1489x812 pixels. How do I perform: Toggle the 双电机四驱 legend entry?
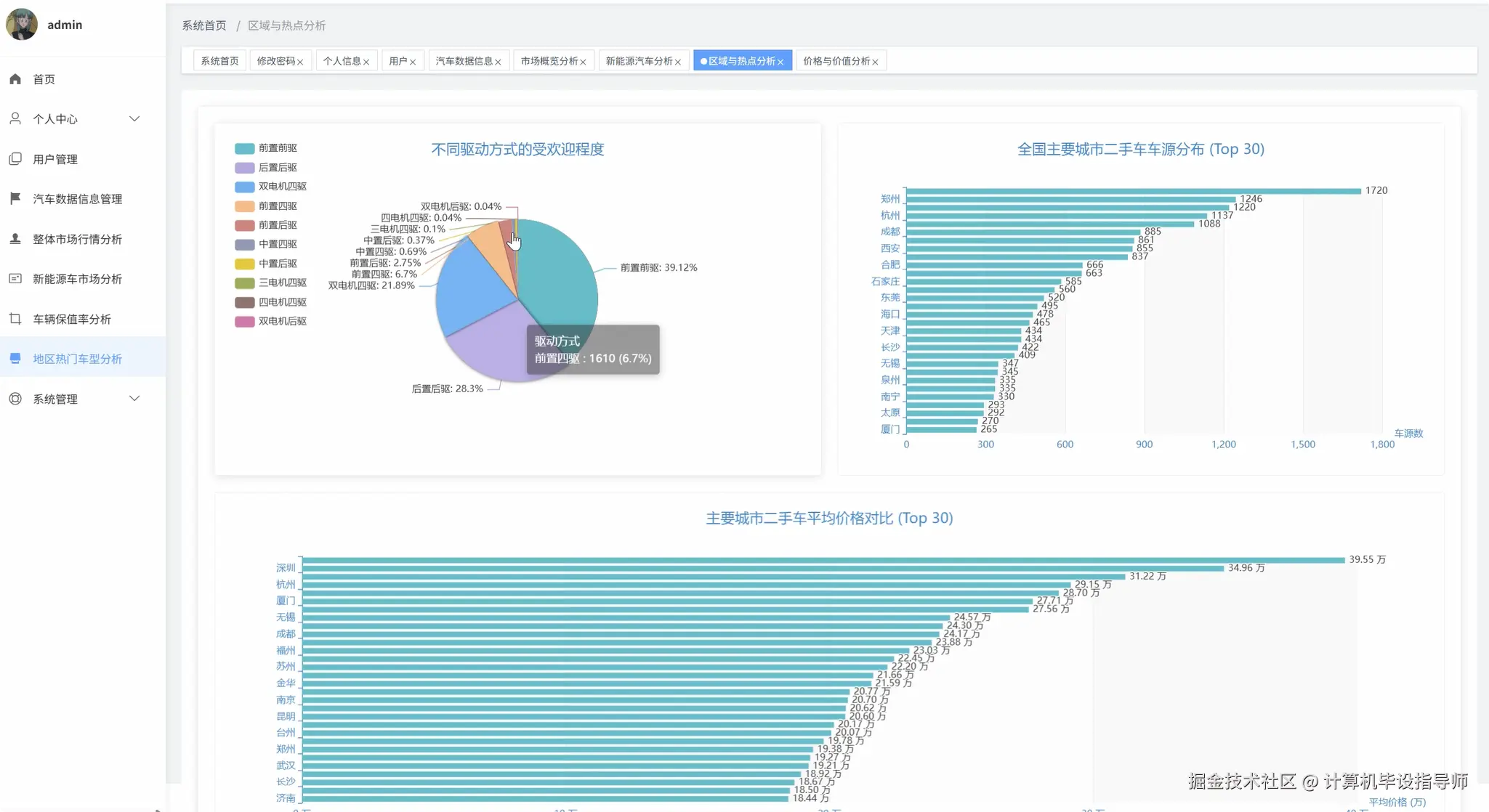tap(282, 187)
